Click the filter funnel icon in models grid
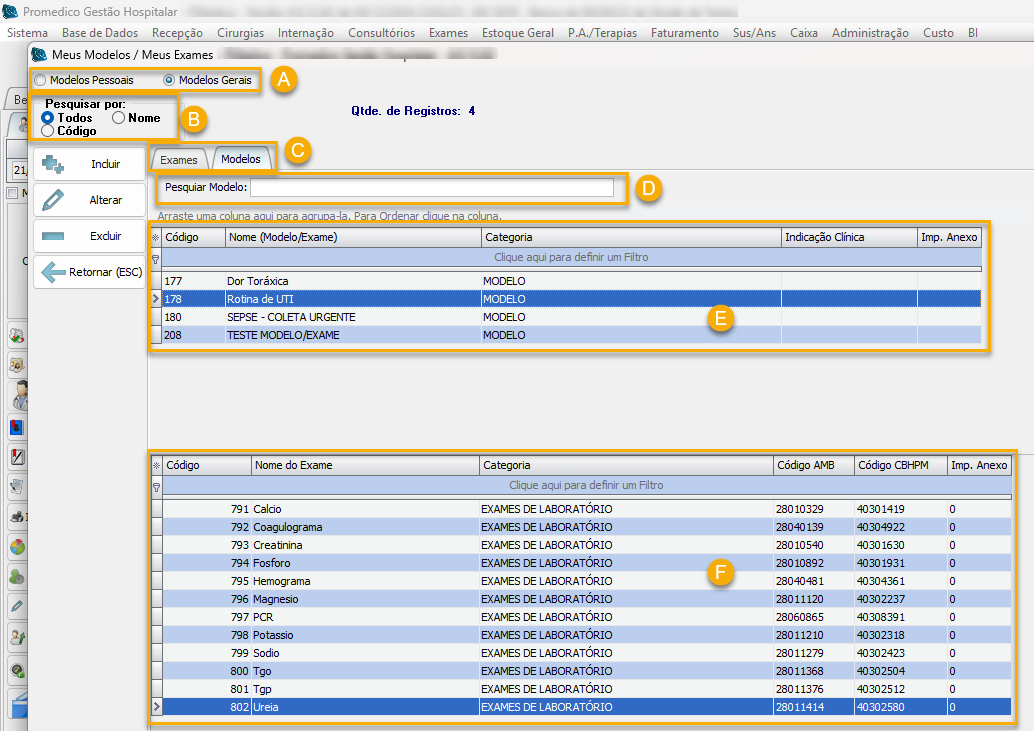 click(x=155, y=258)
